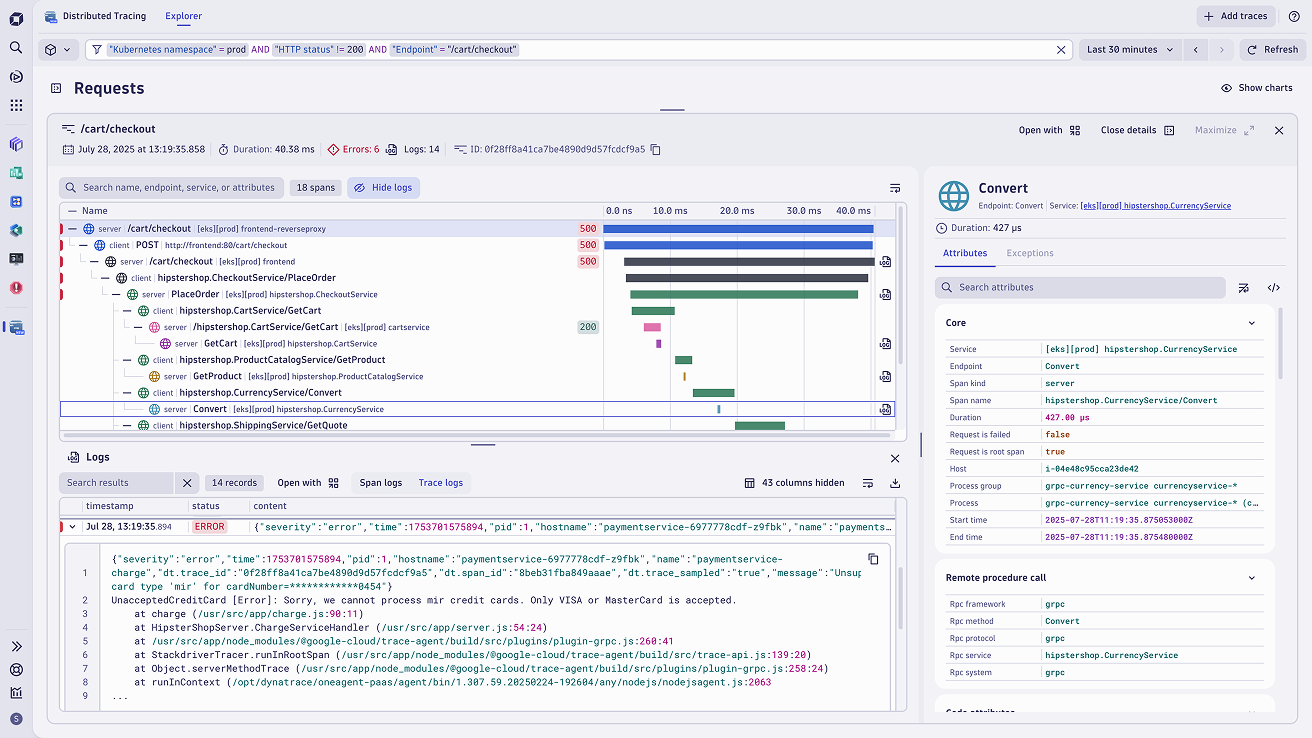
Task: Copy the trace ID to clipboard
Action: tap(656, 150)
